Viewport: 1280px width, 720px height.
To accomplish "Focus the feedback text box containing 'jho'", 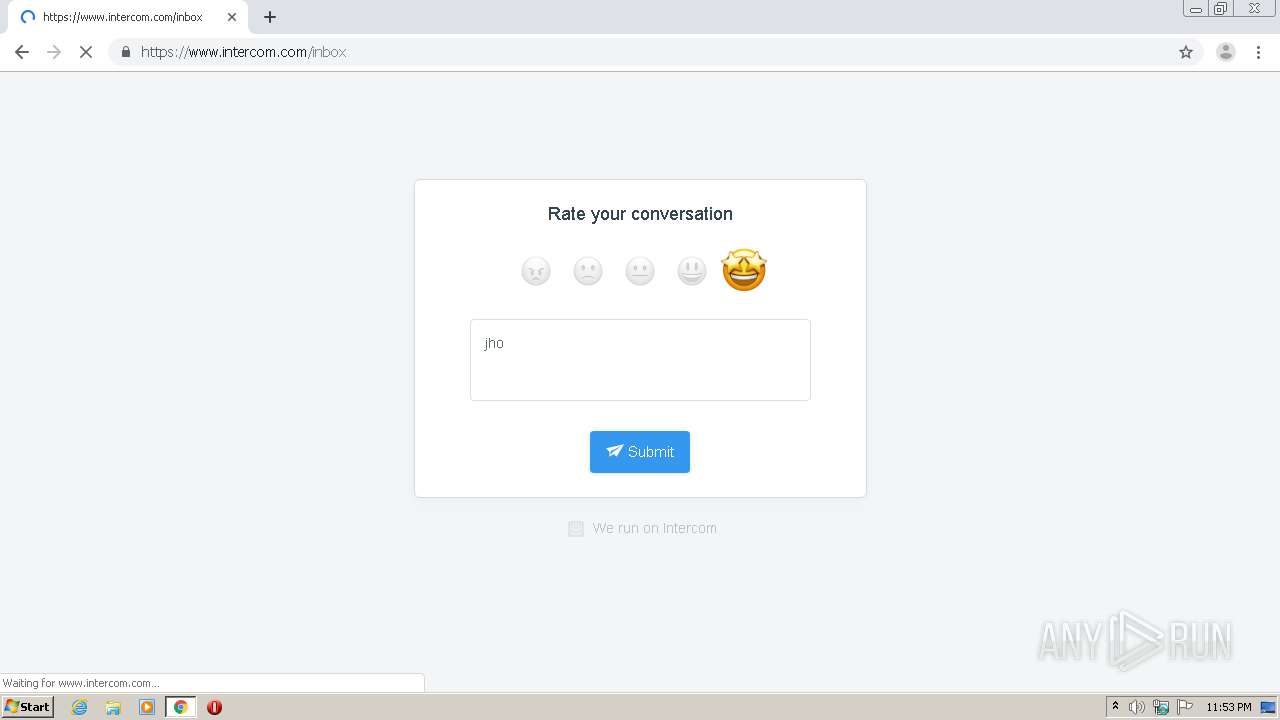I will (640, 360).
